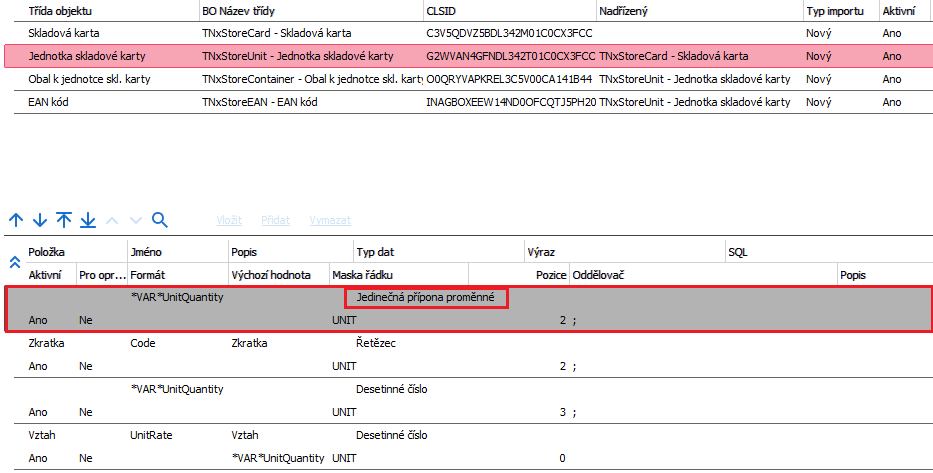Click the Typ dat column header
The image size is (933, 473).
(380, 253)
